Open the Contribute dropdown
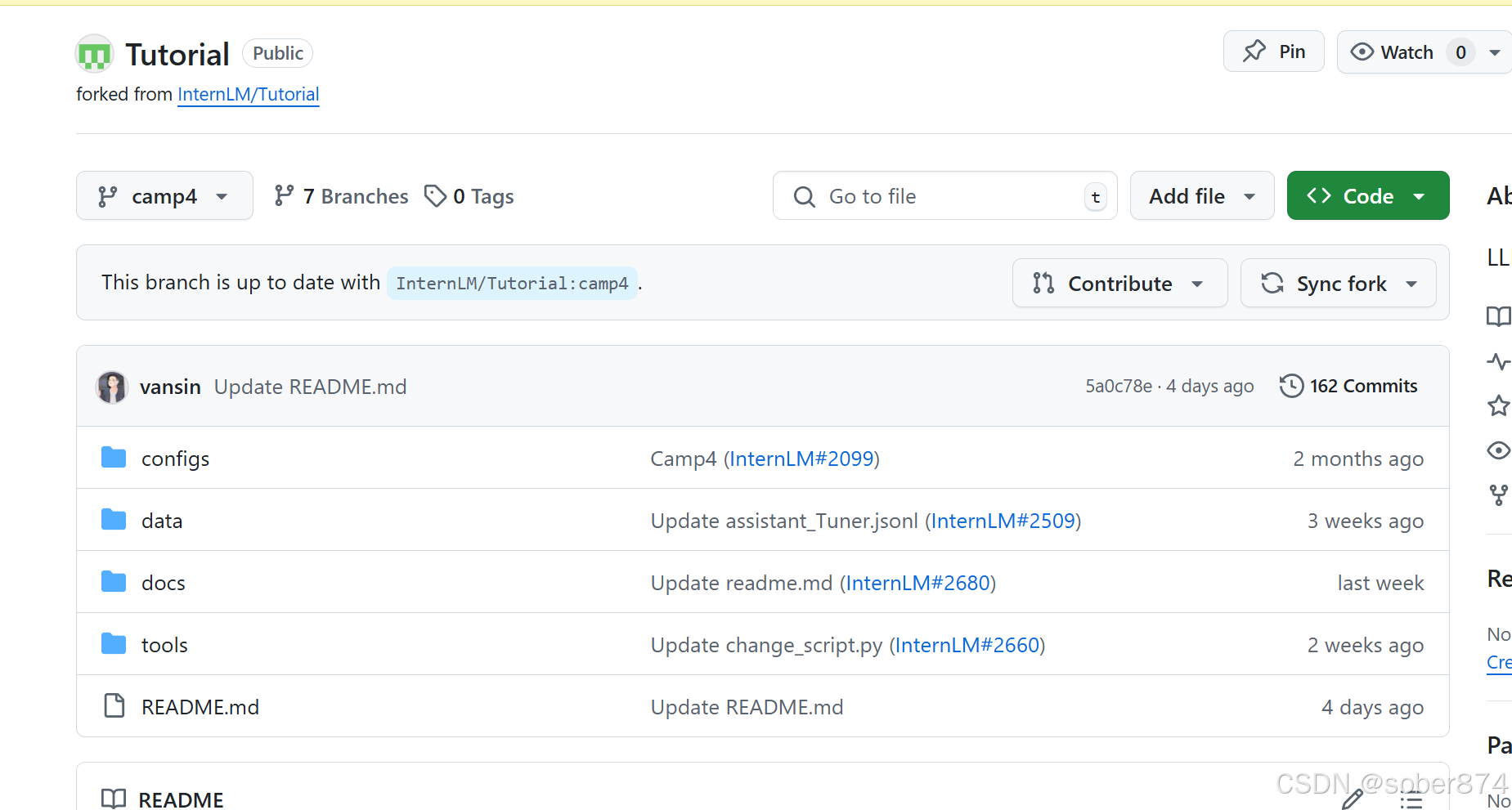This screenshot has height=810, width=1512. pos(1119,283)
